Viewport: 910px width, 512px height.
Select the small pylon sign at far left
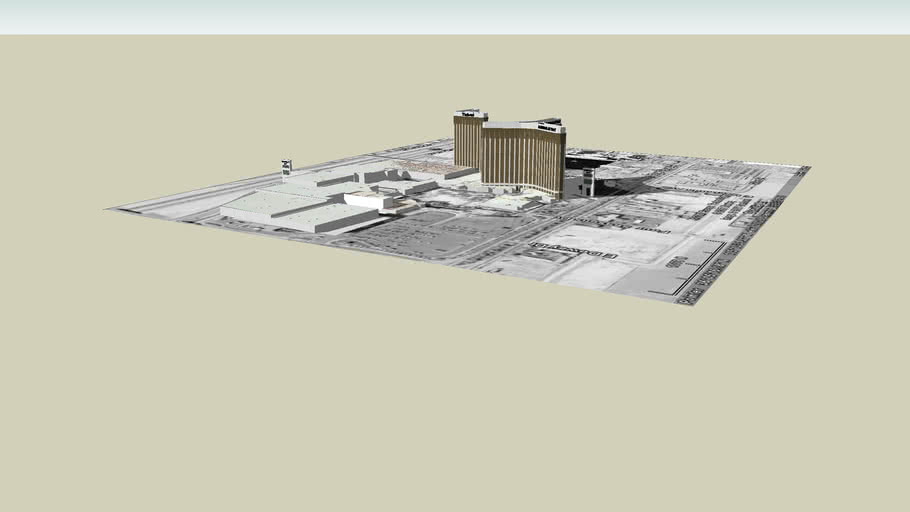[286, 167]
